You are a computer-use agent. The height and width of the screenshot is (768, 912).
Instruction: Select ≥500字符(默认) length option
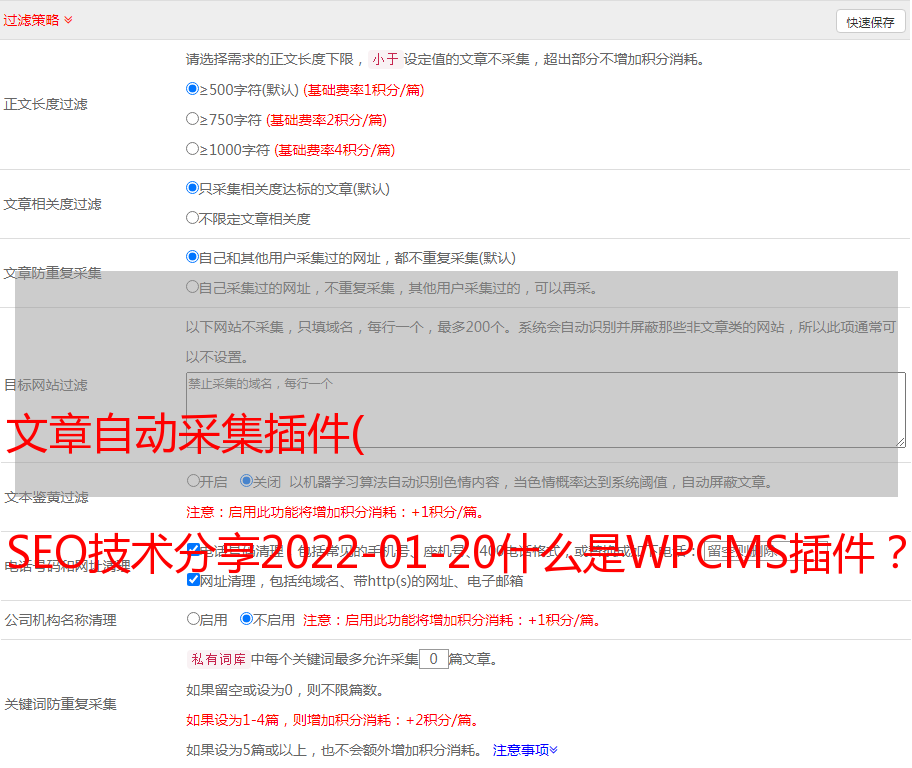click(x=192, y=89)
